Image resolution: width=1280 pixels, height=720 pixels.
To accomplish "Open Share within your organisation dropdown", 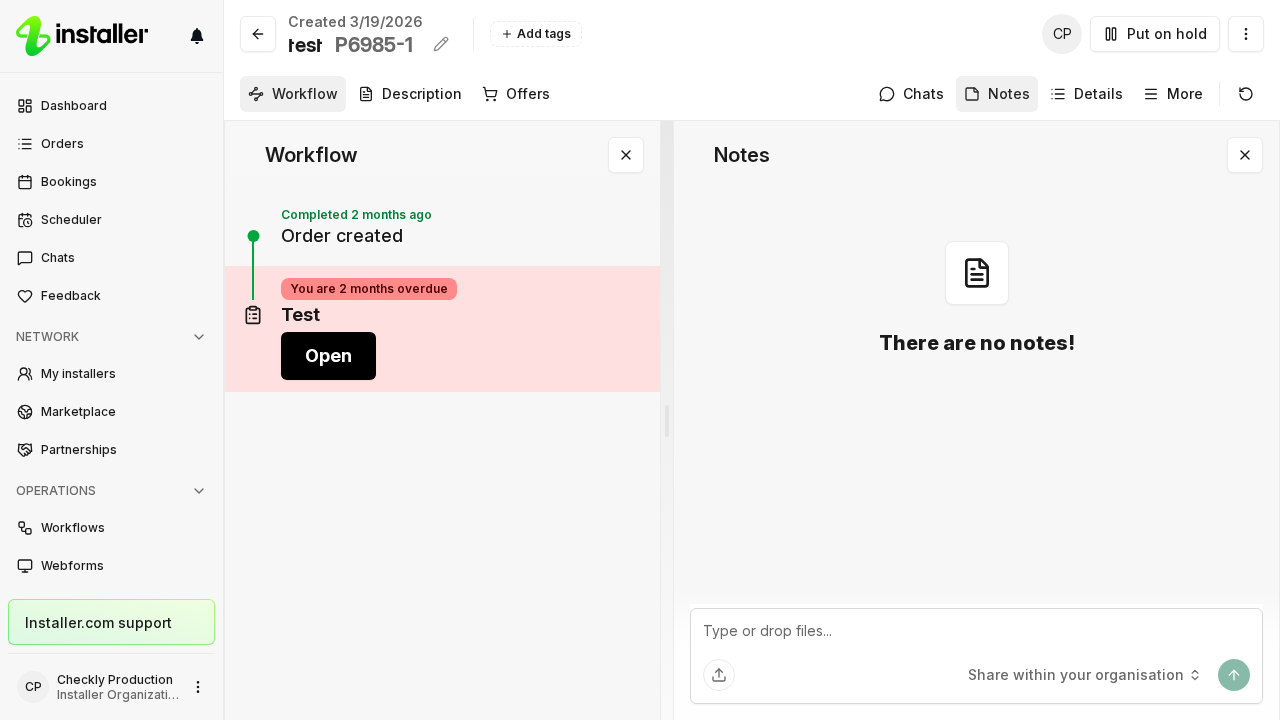I will pyautogui.click(x=1084, y=675).
